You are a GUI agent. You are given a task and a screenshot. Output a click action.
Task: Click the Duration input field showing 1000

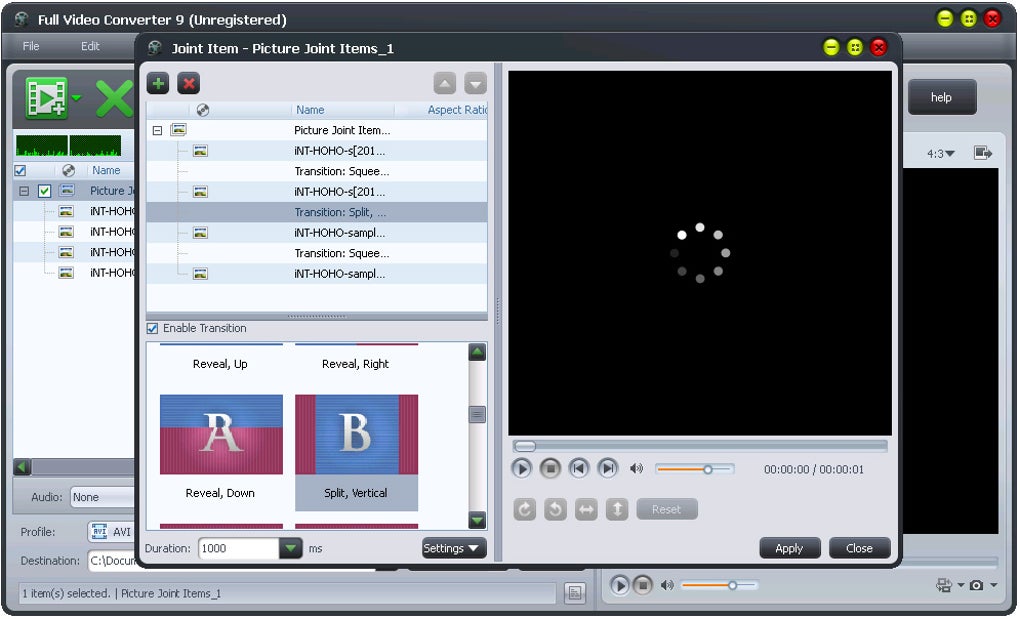[239, 548]
